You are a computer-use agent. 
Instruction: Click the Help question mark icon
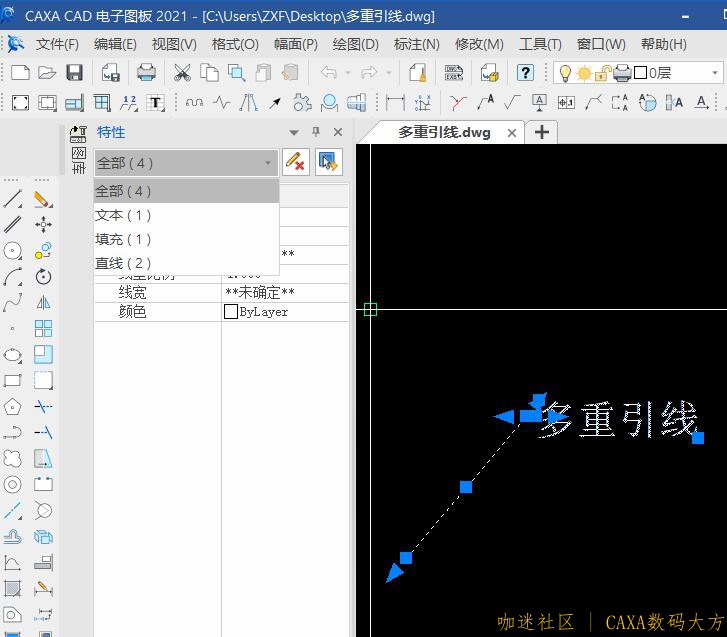pos(525,73)
